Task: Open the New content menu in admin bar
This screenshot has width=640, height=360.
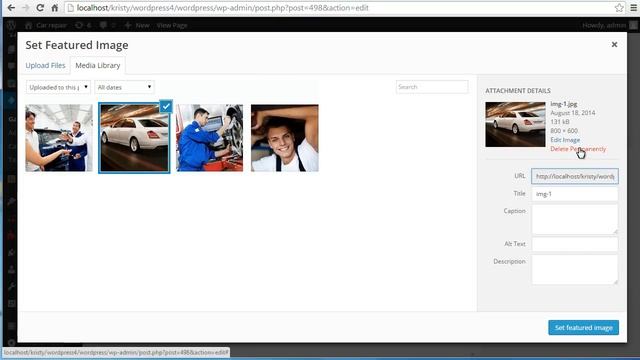Action: pyautogui.click(x=137, y=25)
